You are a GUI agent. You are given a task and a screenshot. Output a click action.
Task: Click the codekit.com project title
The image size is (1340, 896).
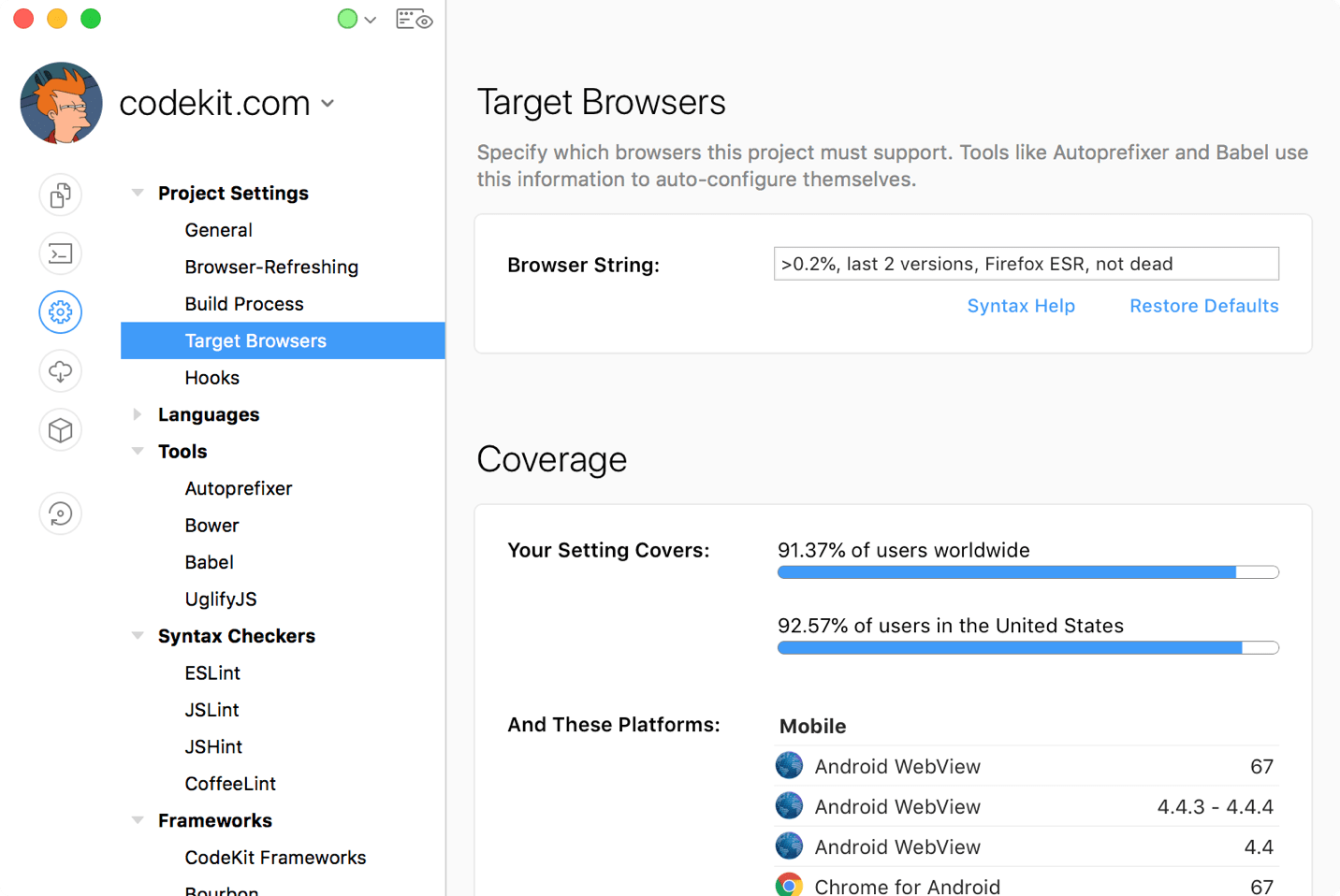point(214,103)
